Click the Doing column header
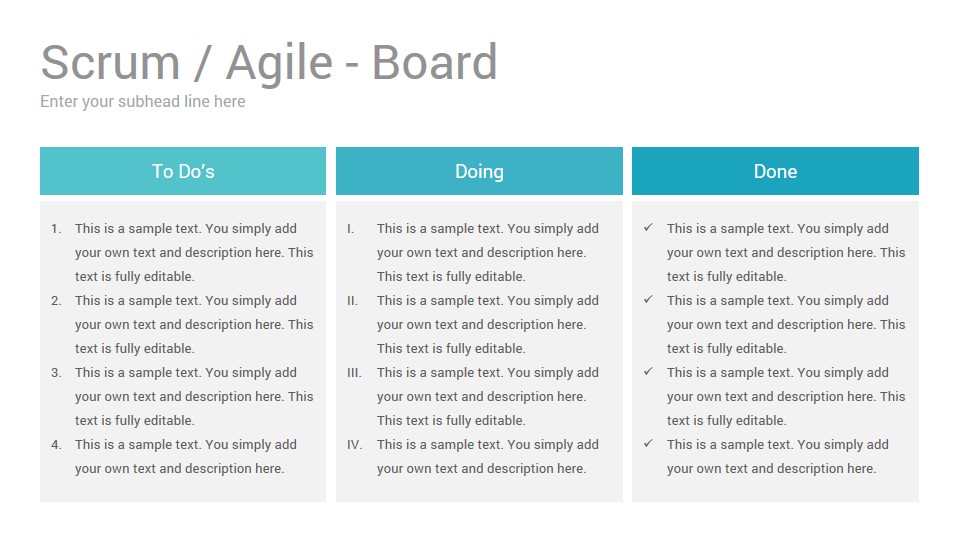 [x=479, y=171]
